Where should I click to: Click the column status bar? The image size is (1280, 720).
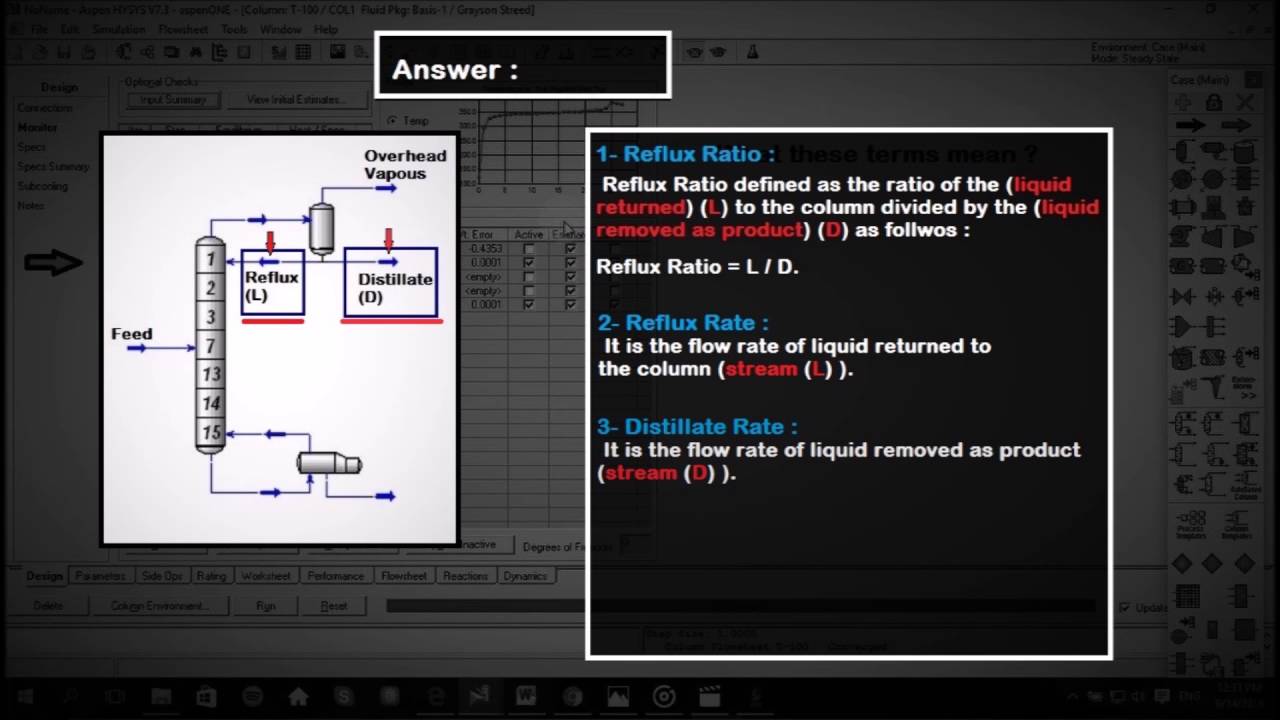740,606
